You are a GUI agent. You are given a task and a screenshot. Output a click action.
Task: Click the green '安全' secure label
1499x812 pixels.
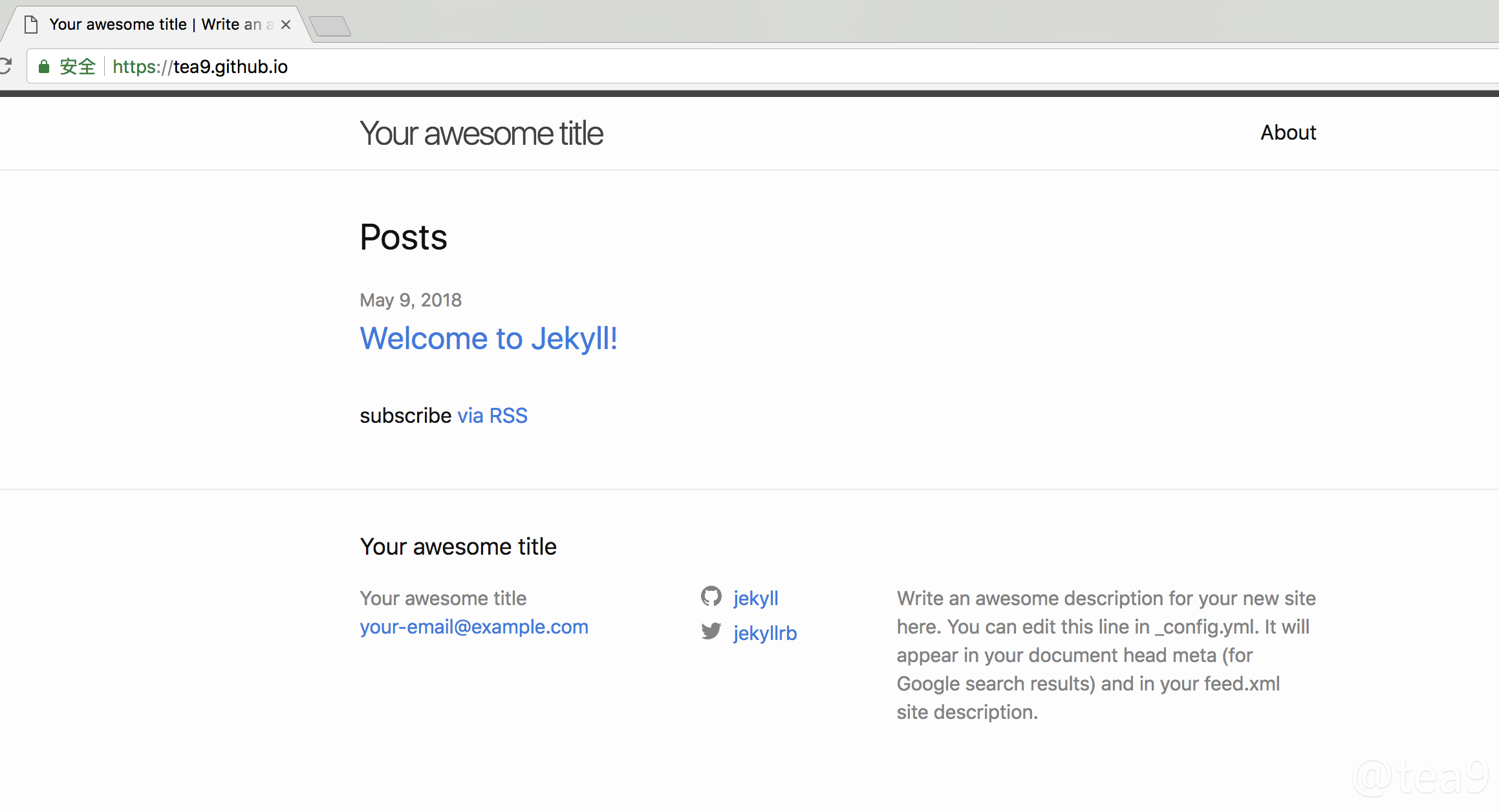(x=78, y=67)
